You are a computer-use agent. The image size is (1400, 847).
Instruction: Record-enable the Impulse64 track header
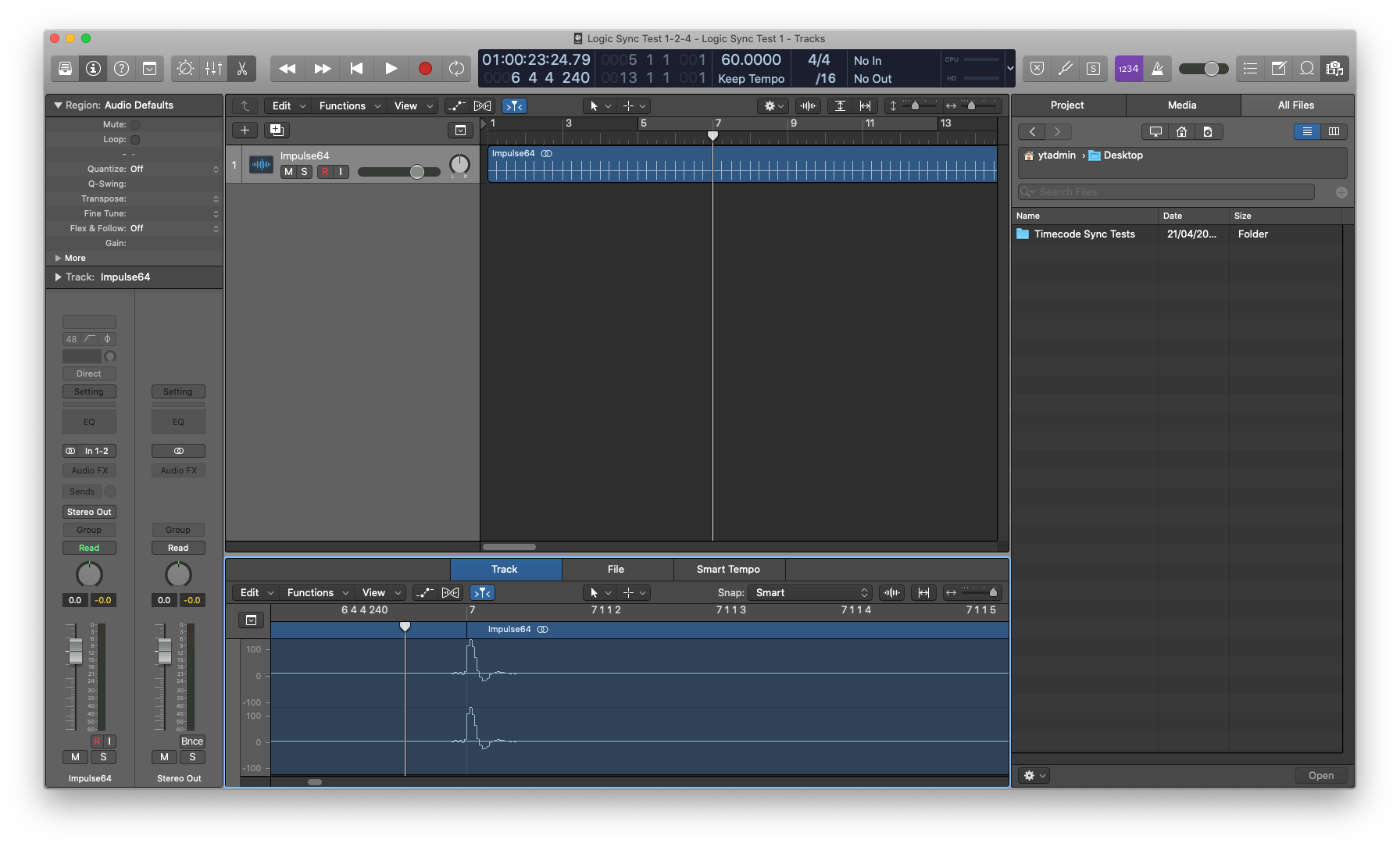pos(325,172)
